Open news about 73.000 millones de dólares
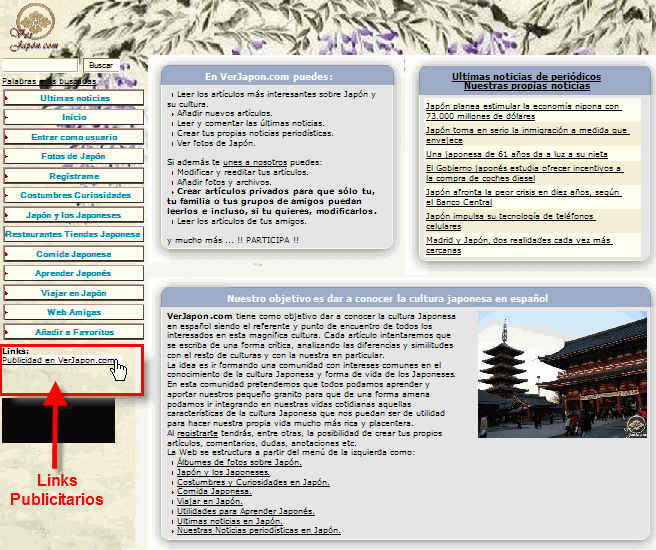The height and width of the screenshot is (550, 656). pyautogui.click(x=523, y=111)
